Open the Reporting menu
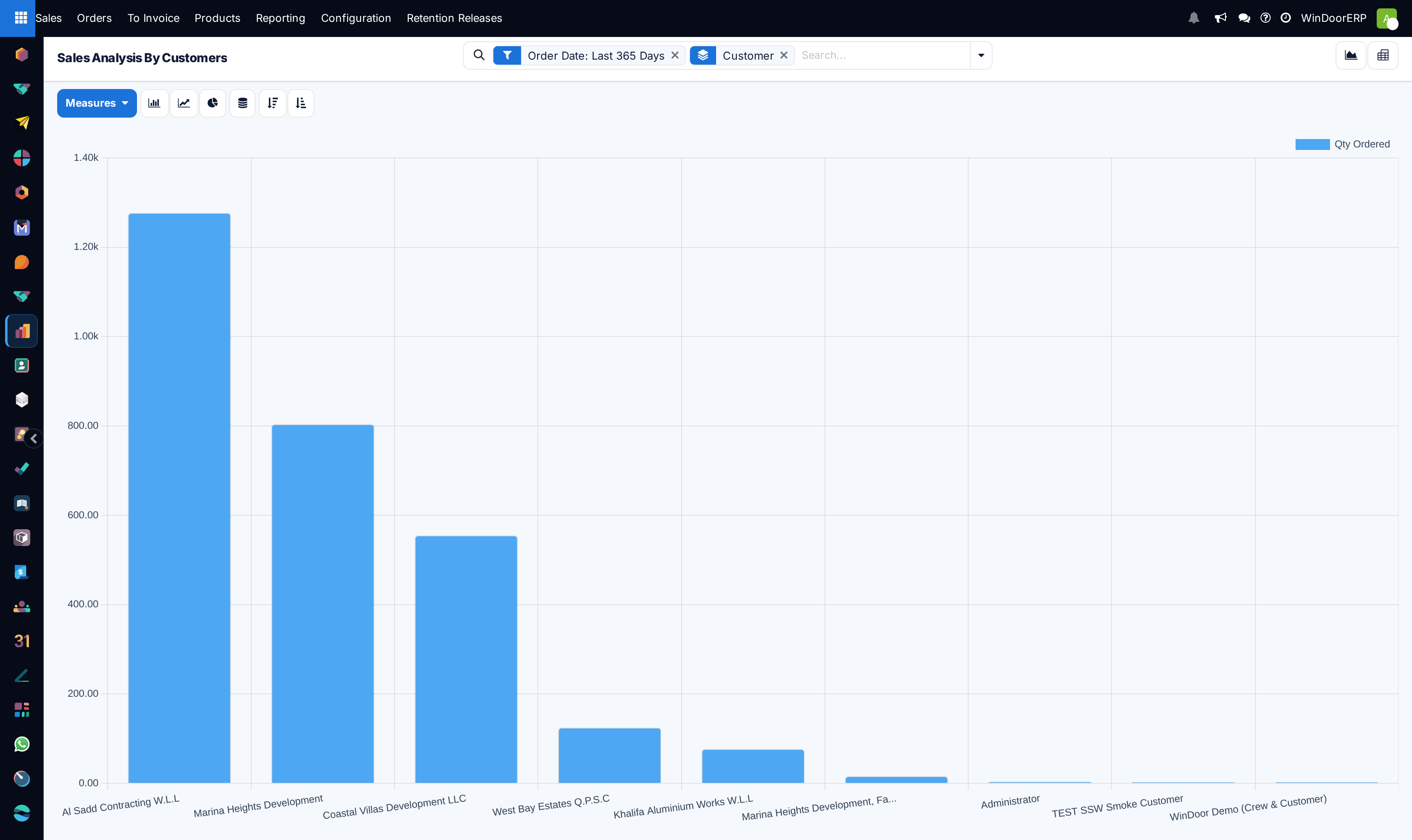This screenshot has width=1412, height=840. tap(280, 18)
